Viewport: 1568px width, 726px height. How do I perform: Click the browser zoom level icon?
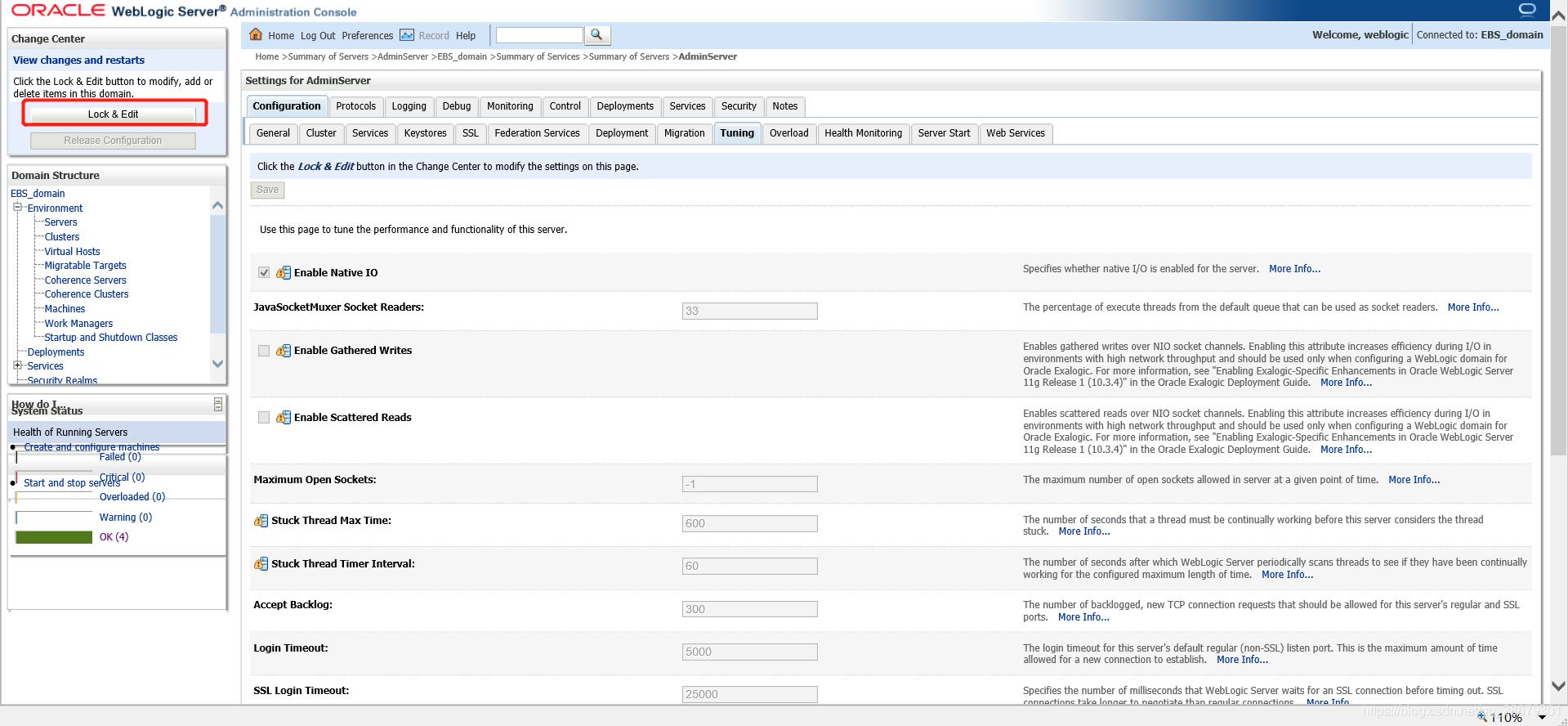[1481, 717]
